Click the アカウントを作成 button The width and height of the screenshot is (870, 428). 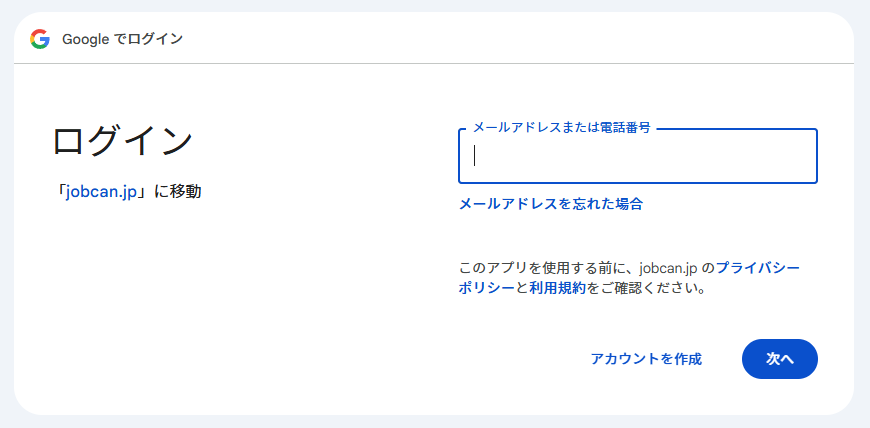click(646, 359)
